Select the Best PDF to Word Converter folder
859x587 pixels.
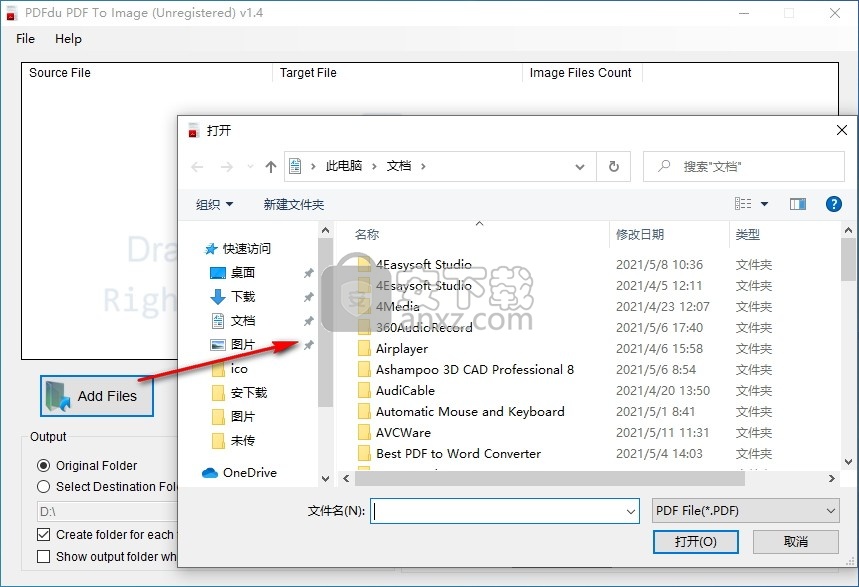pyautogui.click(x=459, y=453)
